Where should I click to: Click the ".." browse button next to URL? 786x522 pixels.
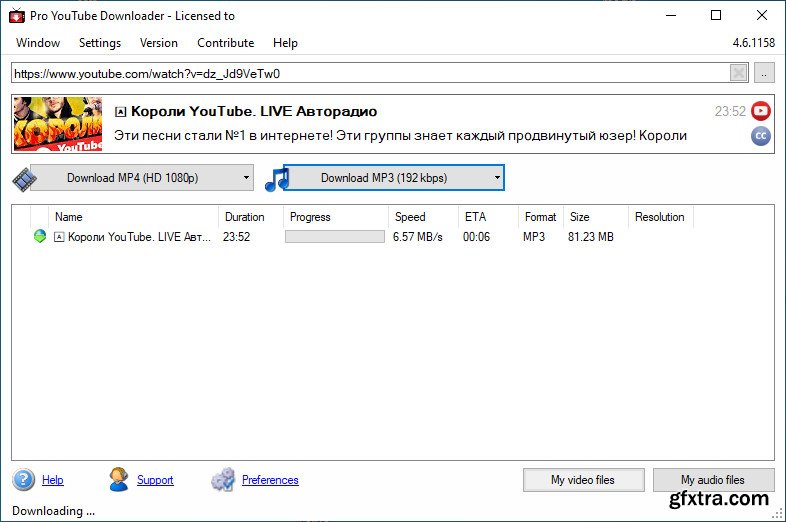pyautogui.click(x=764, y=73)
